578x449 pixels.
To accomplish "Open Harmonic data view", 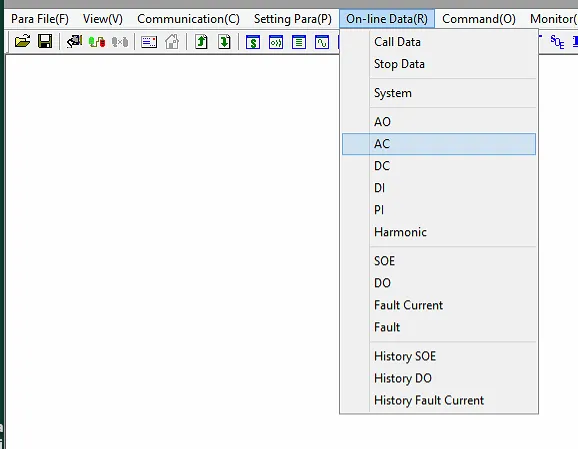I will (439, 232).
